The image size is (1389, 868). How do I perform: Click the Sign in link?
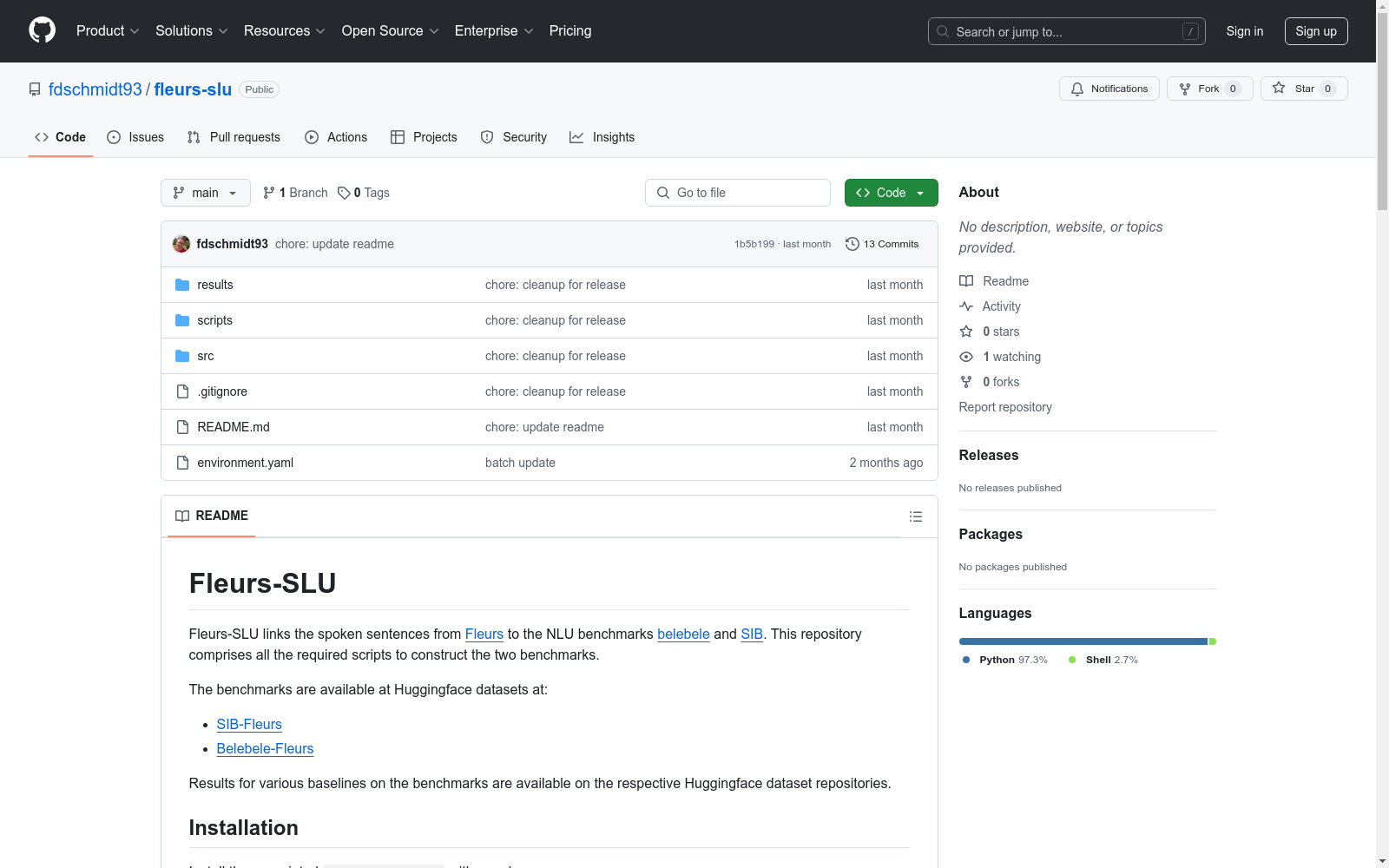[1245, 31]
